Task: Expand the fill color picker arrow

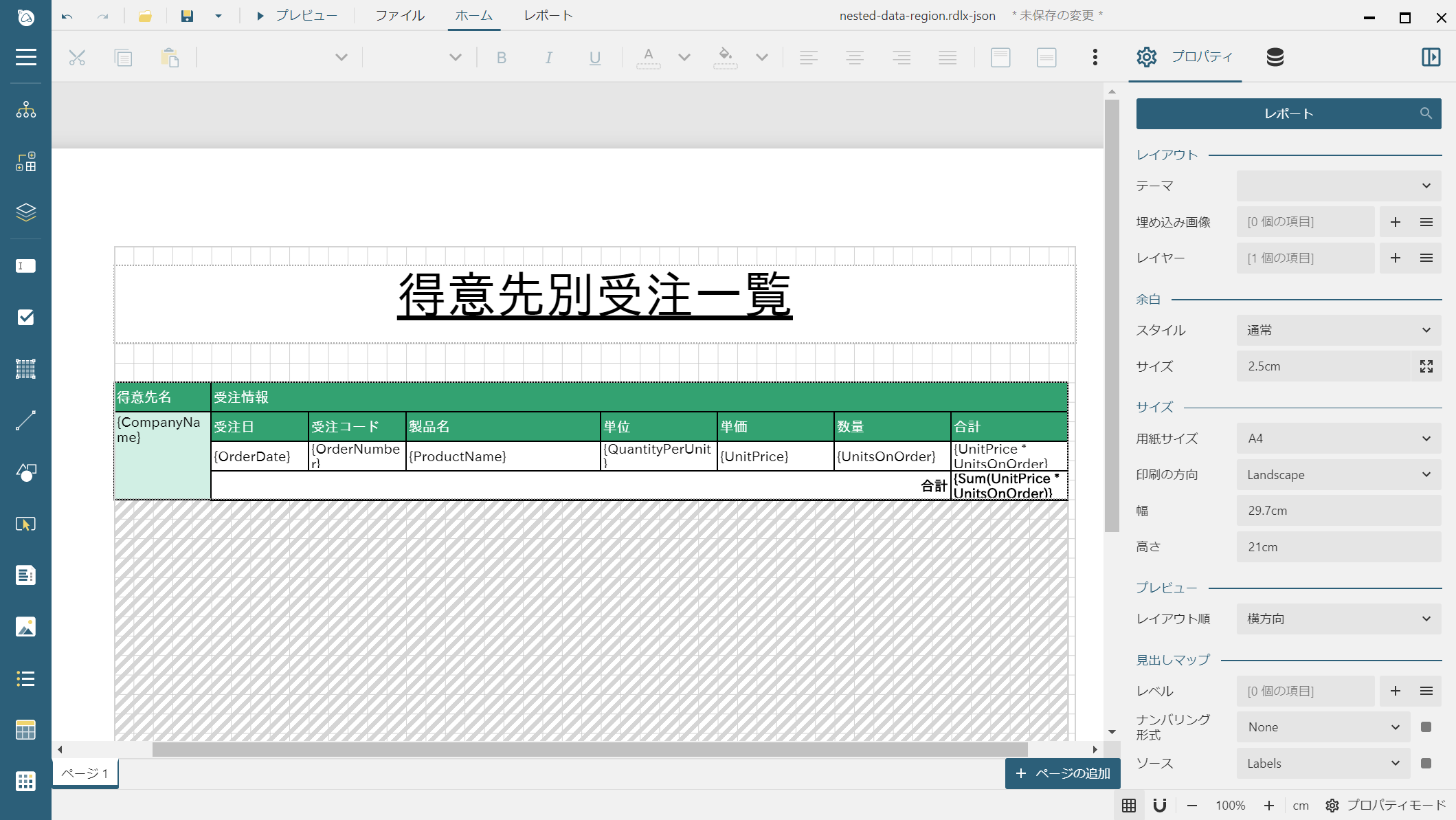Action: point(762,58)
